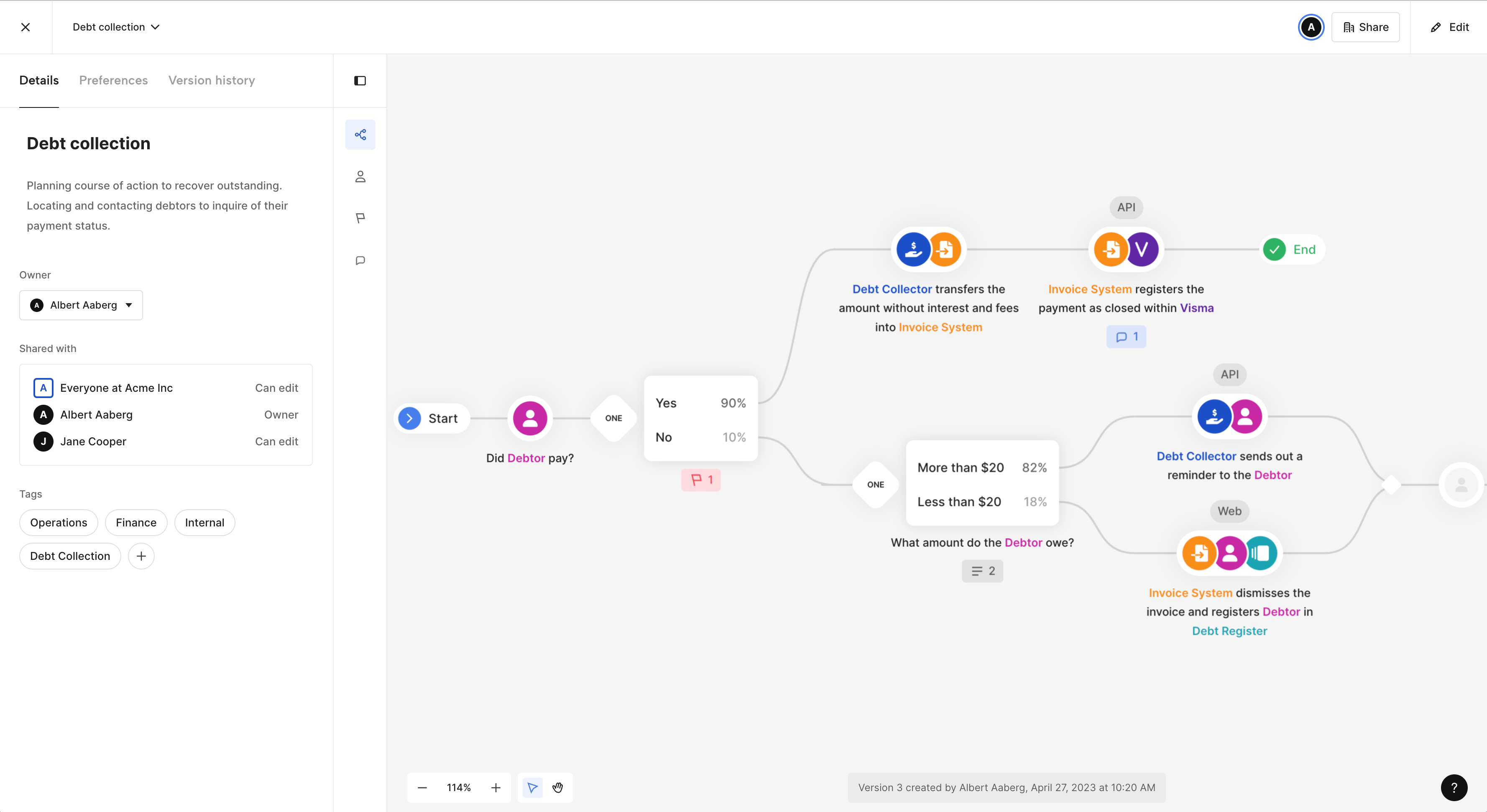This screenshot has height=812, width=1487.
Task: Switch to the hand pan tool
Action: tap(558, 787)
